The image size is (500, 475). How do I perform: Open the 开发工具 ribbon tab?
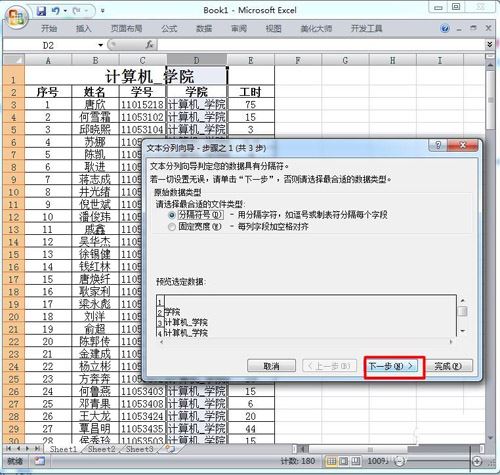(366, 29)
